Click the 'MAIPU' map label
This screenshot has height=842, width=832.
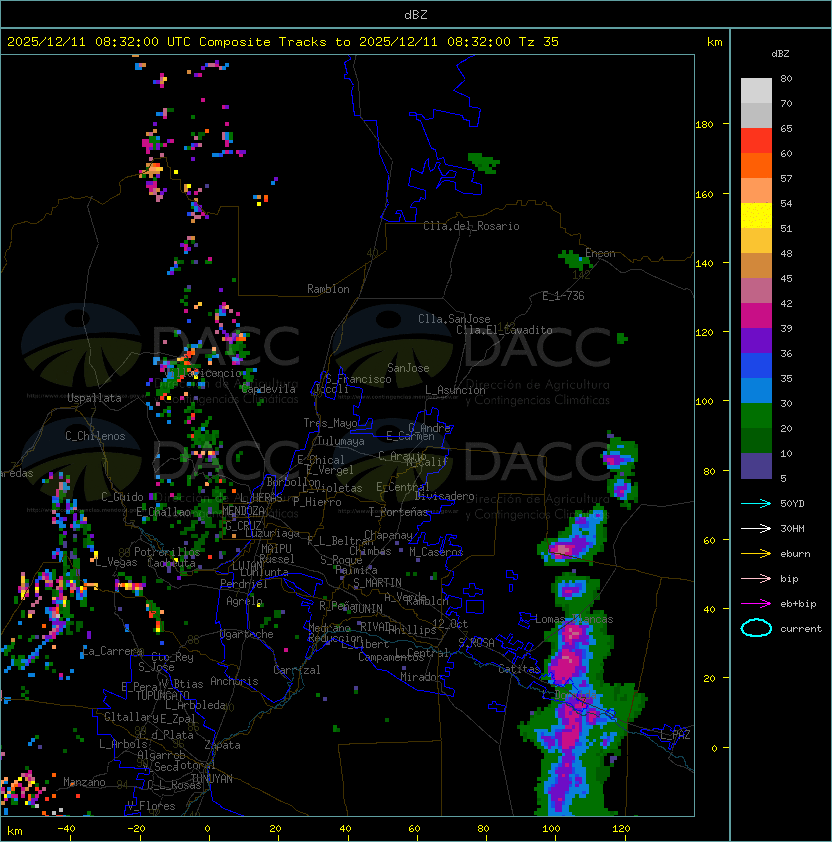276,549
